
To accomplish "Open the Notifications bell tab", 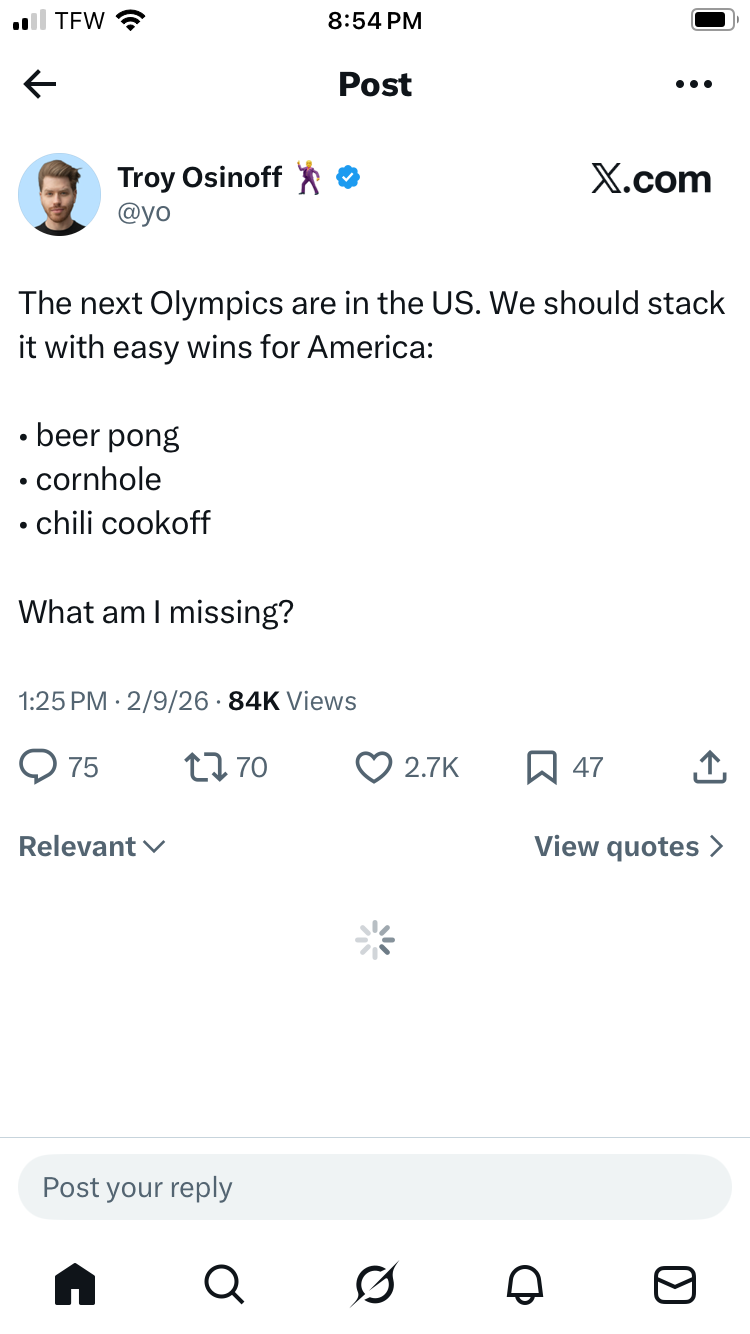I will pyautogui.click(x=526, y=1283).
